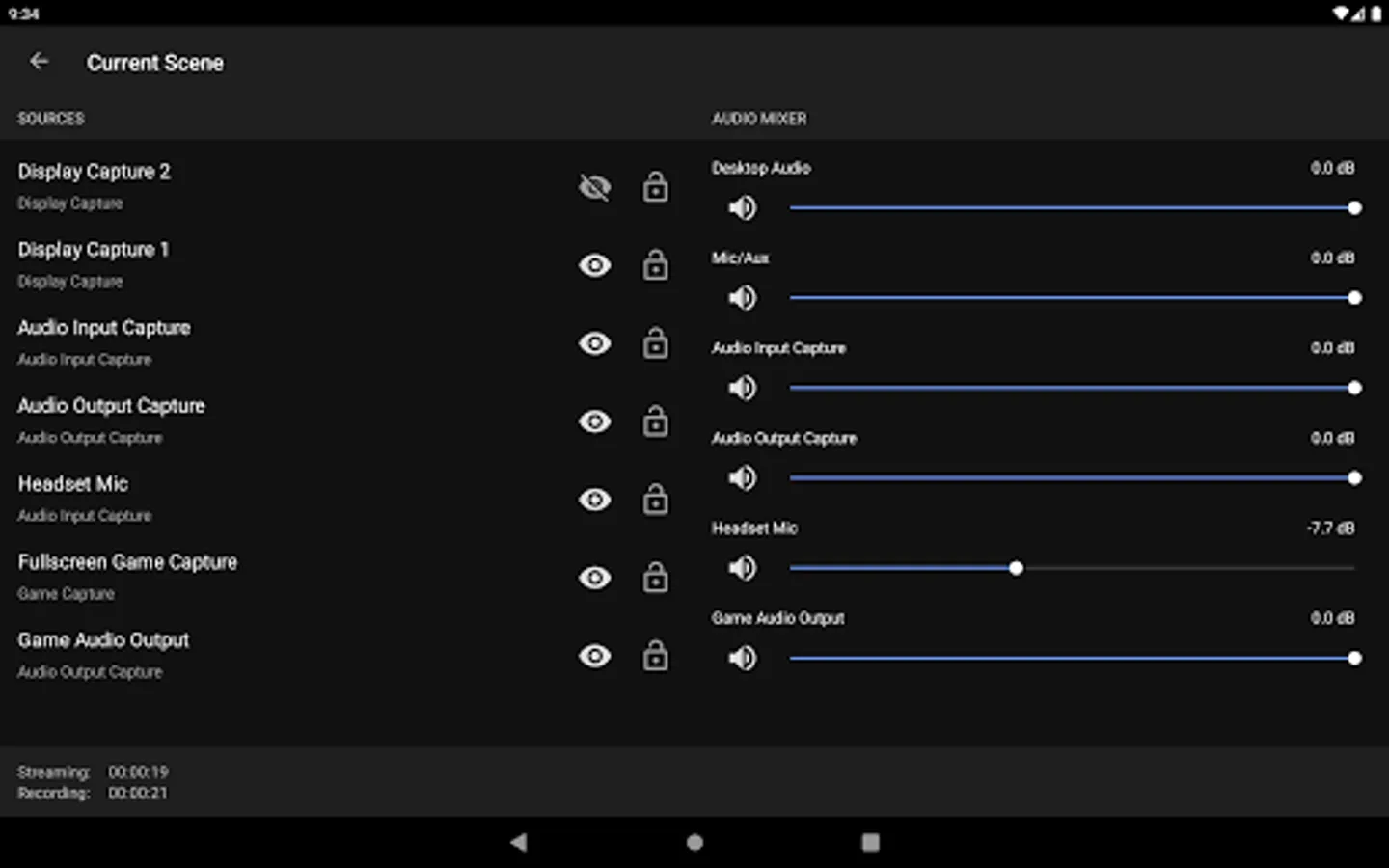Lock the Audio Input Capture source
This screenshot has height=868, width=1389.
(656, 342)
